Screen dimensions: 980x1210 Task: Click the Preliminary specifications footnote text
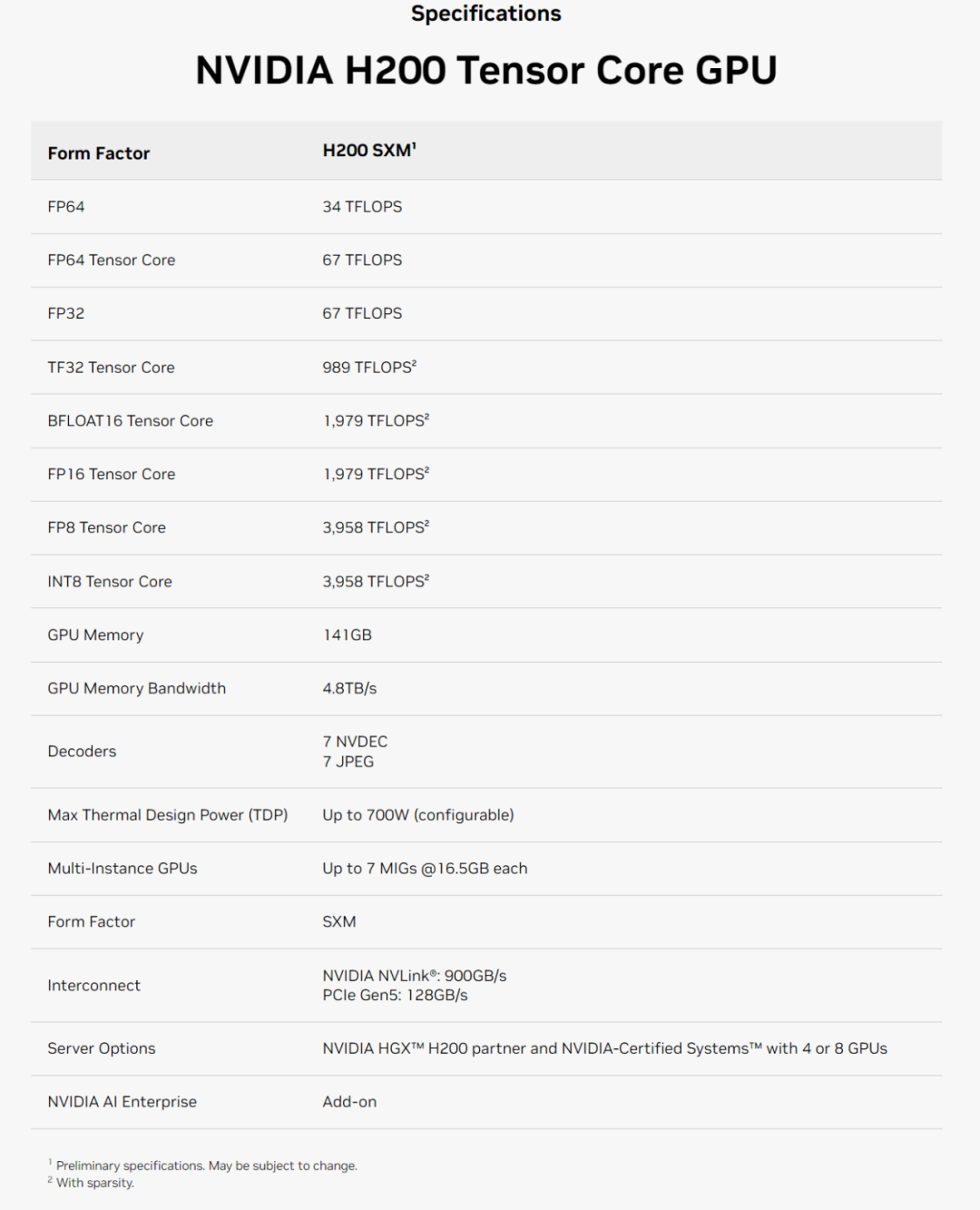coord(207,1166)
